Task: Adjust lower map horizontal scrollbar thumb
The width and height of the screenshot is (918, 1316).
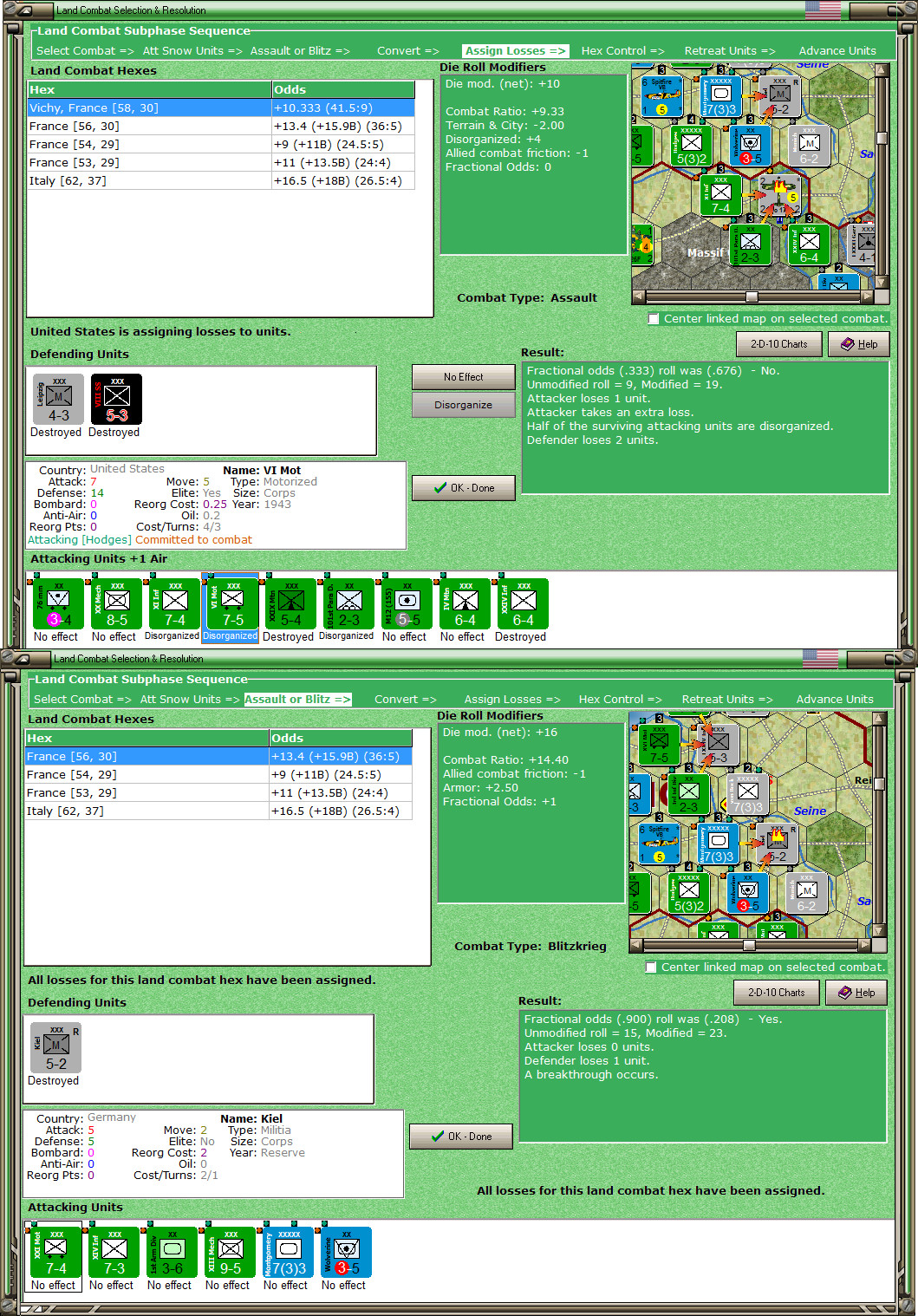Action: (749, 945)
